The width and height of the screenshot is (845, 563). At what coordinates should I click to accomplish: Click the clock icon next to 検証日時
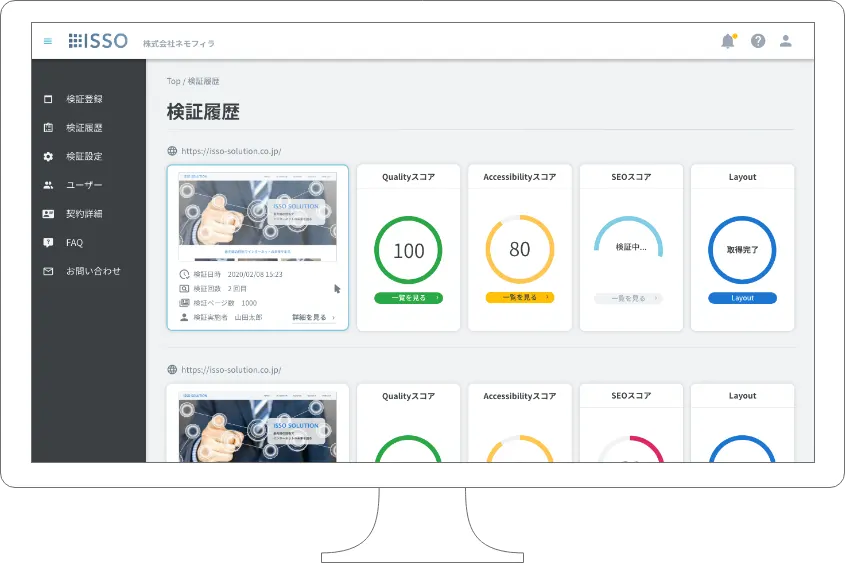coord(184,274)
